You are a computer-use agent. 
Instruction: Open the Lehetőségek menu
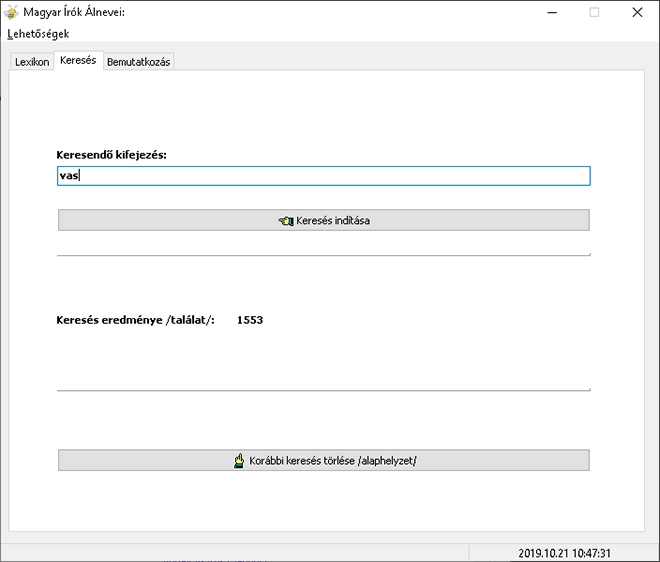click(x=38, y=34)
